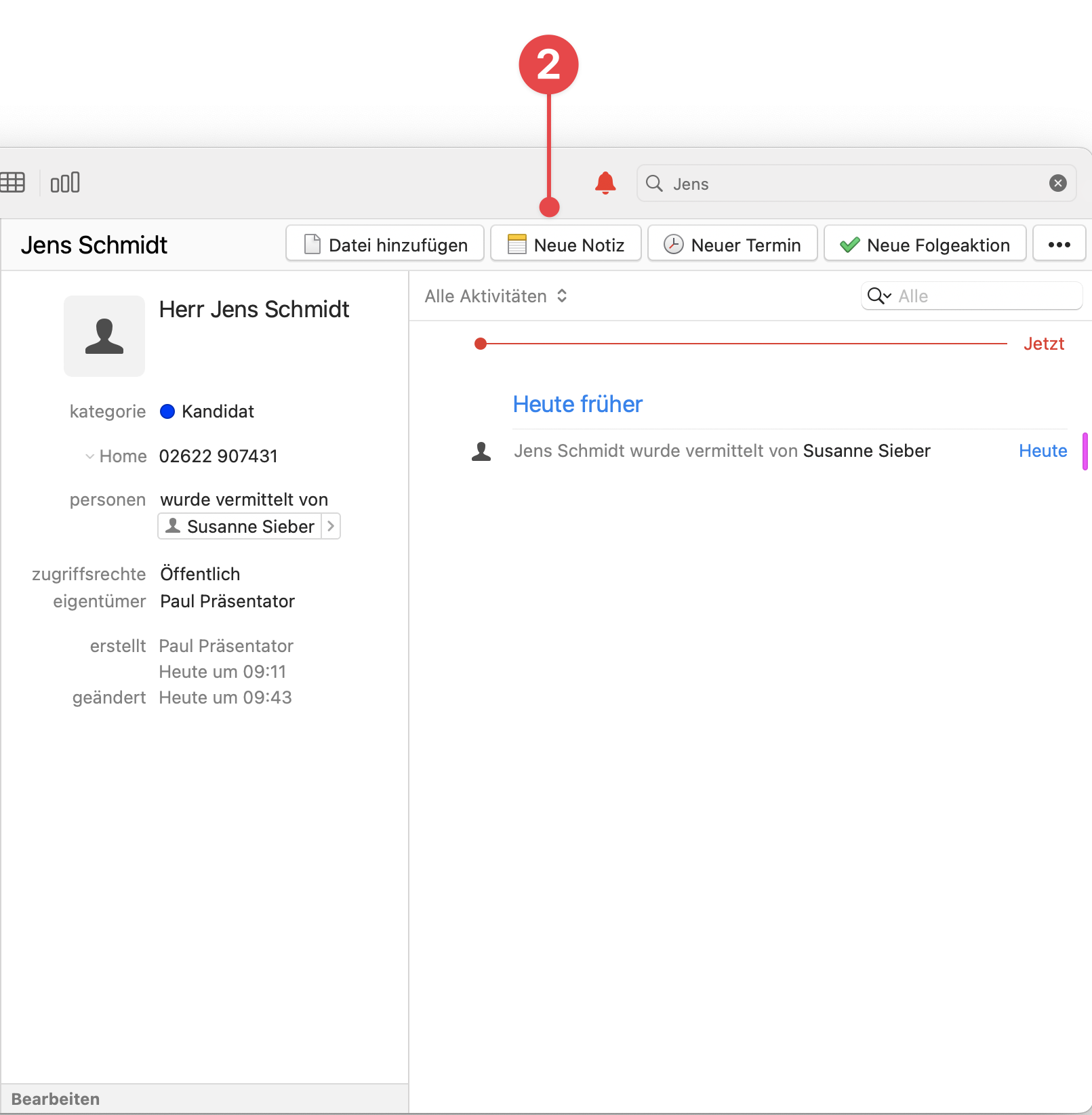Click inside the search field containing Jens

pos(813,183)
